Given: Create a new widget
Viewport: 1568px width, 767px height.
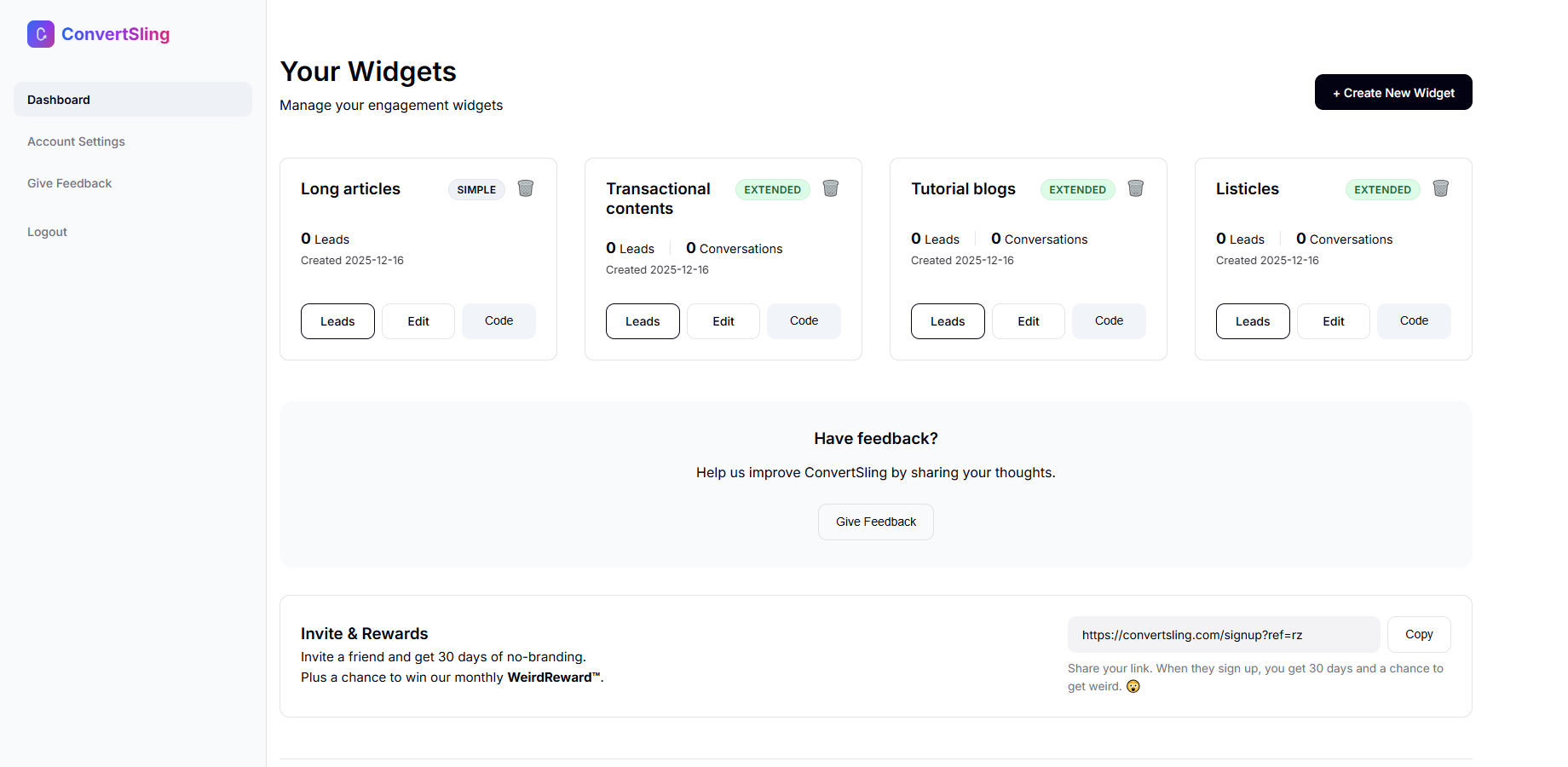Looking at the screenshot, I should [x=1392, y=92].
